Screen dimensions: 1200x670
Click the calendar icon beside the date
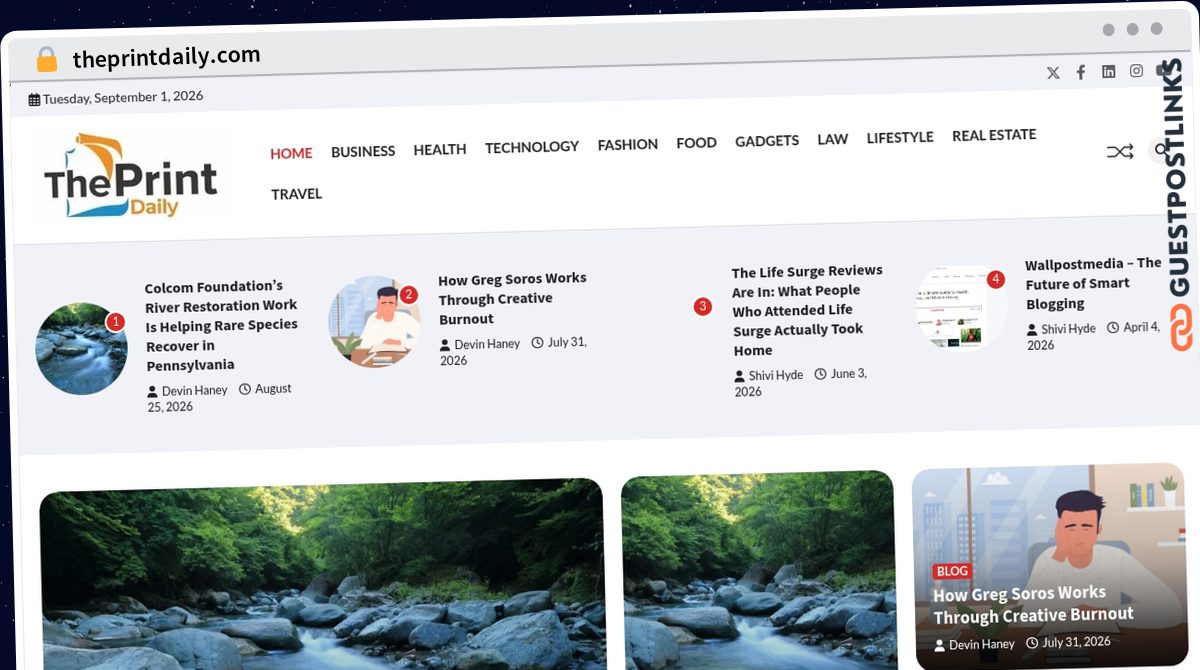pyautogui.click(x=34, y=99)
